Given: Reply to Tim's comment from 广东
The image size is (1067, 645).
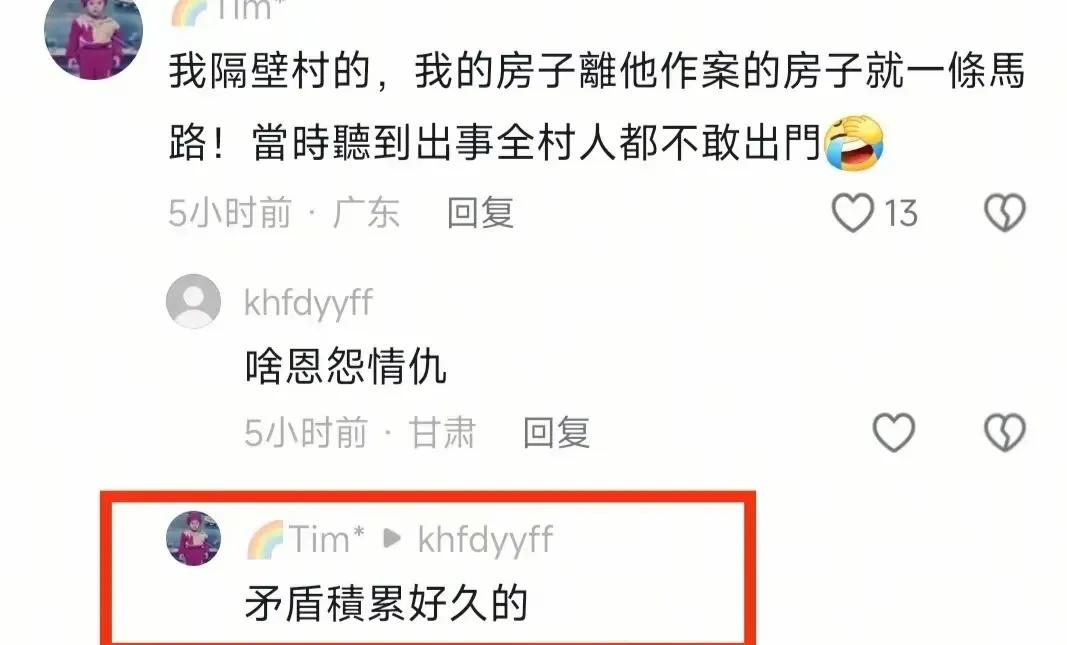Looking at the screenshot, I should pos(480,213).
